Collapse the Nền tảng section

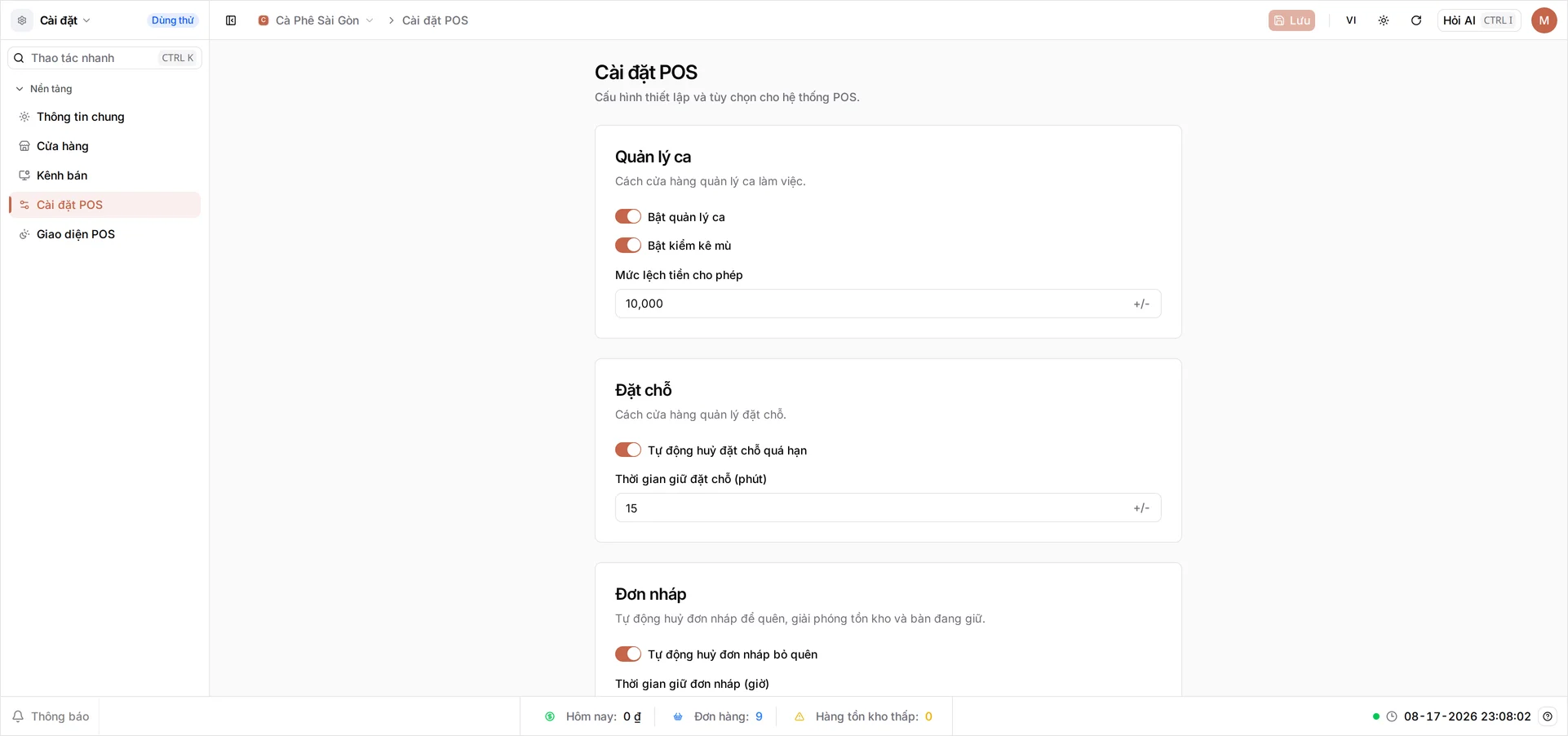click(45, 89)
